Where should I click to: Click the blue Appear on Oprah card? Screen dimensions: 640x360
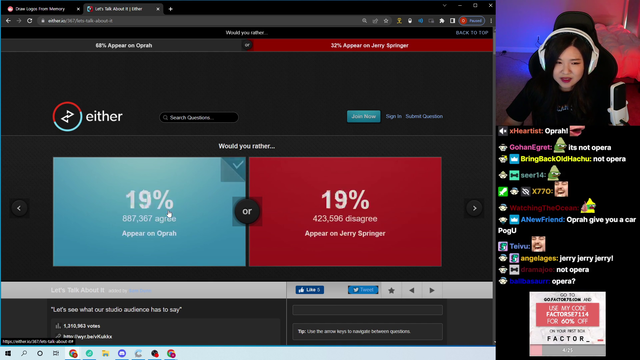coord(149,212)
